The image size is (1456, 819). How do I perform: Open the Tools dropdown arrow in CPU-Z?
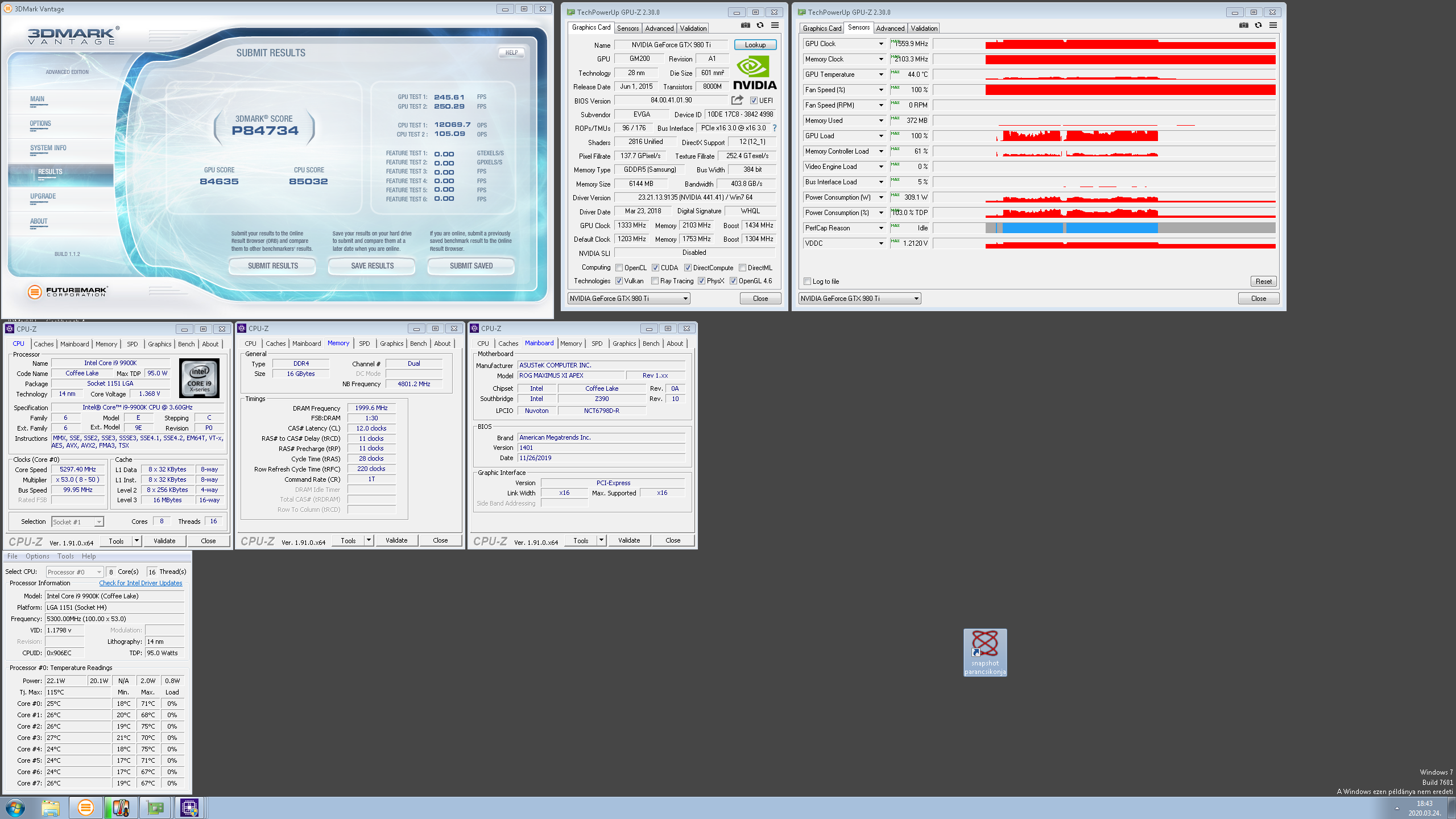[x=136, y=541]
